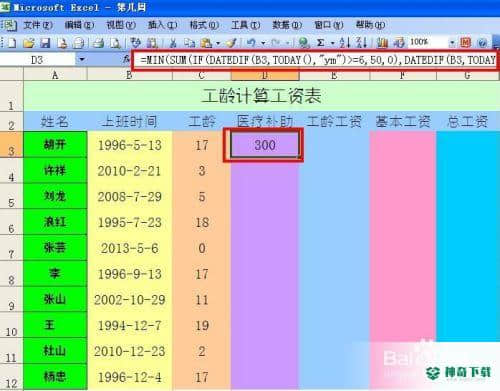500x391 pixels.
Task: Select row 7 header
Action: (x=11, y=248)
